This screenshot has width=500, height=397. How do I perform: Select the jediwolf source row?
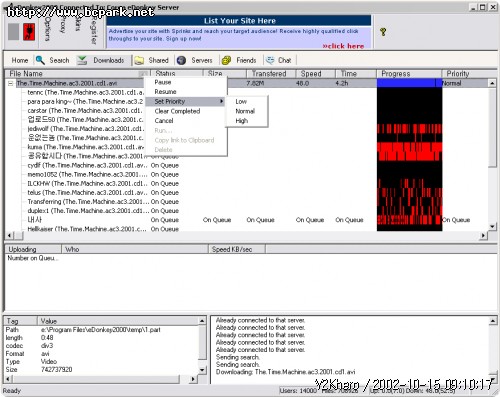[85, 129]
